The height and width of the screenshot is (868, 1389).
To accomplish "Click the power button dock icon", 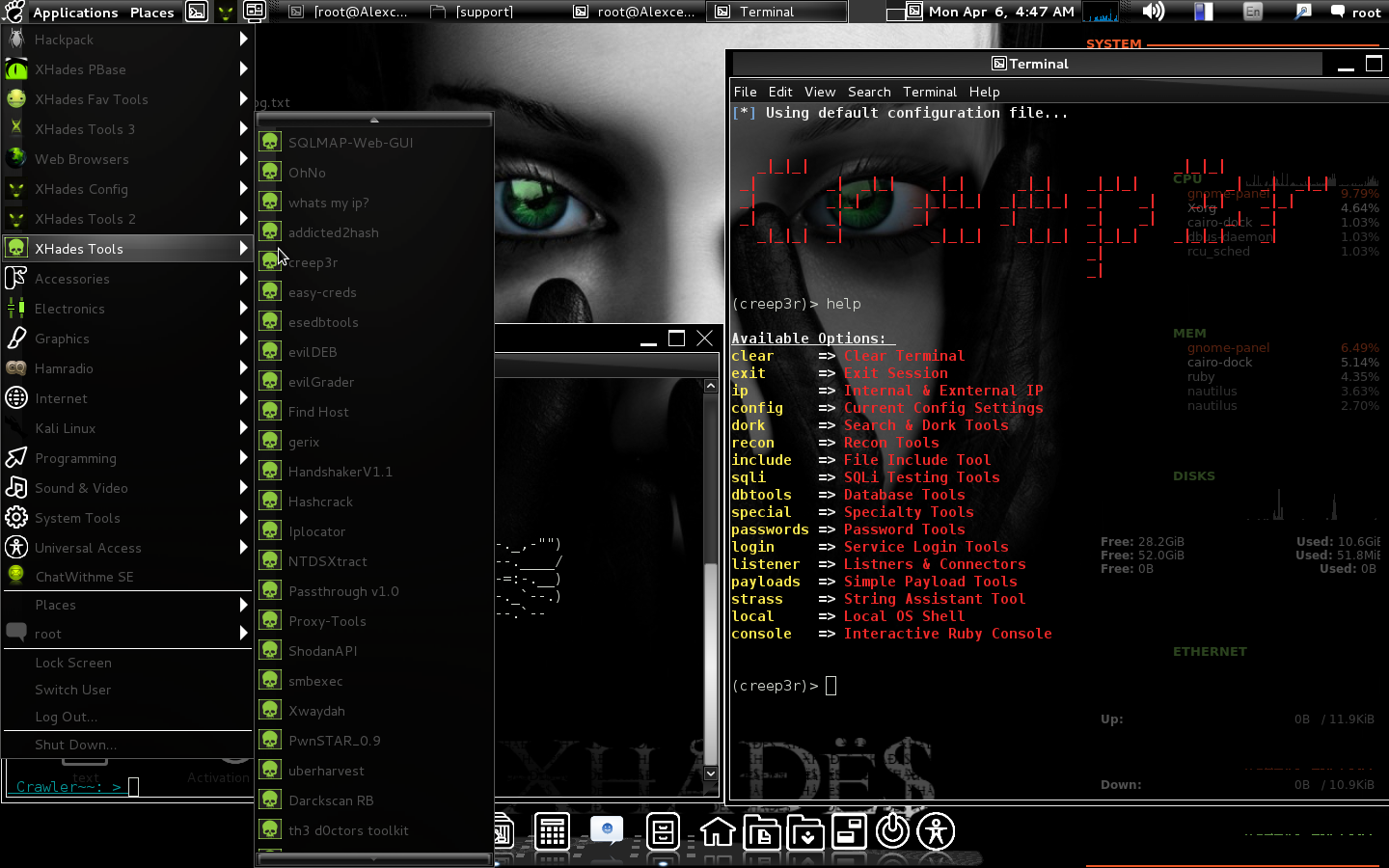I will point(893,830).
